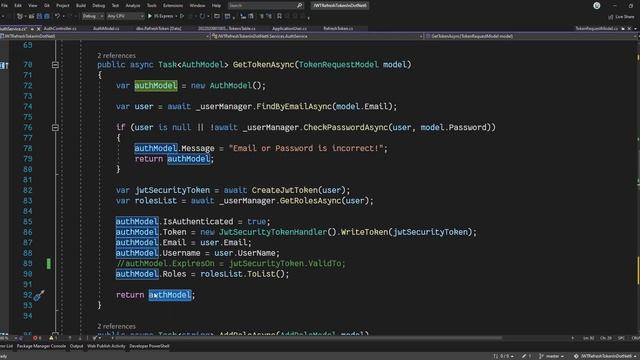
Task: Collapse the if block at line 76
Action: click(55, 128)
